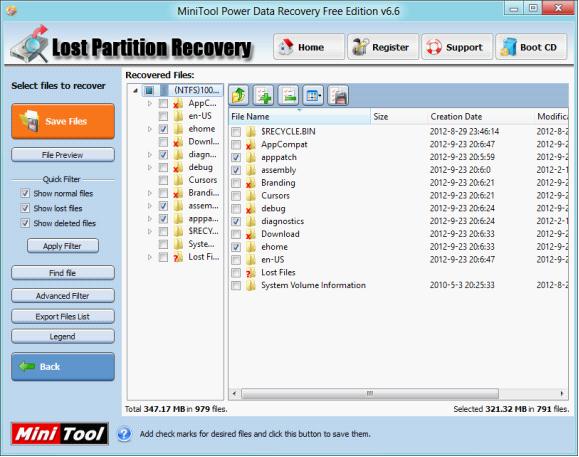Viewport: 579px width, 457px height.
Task: Uncheck the diagnostics checkbox in file list
Action: pos(236,221)
